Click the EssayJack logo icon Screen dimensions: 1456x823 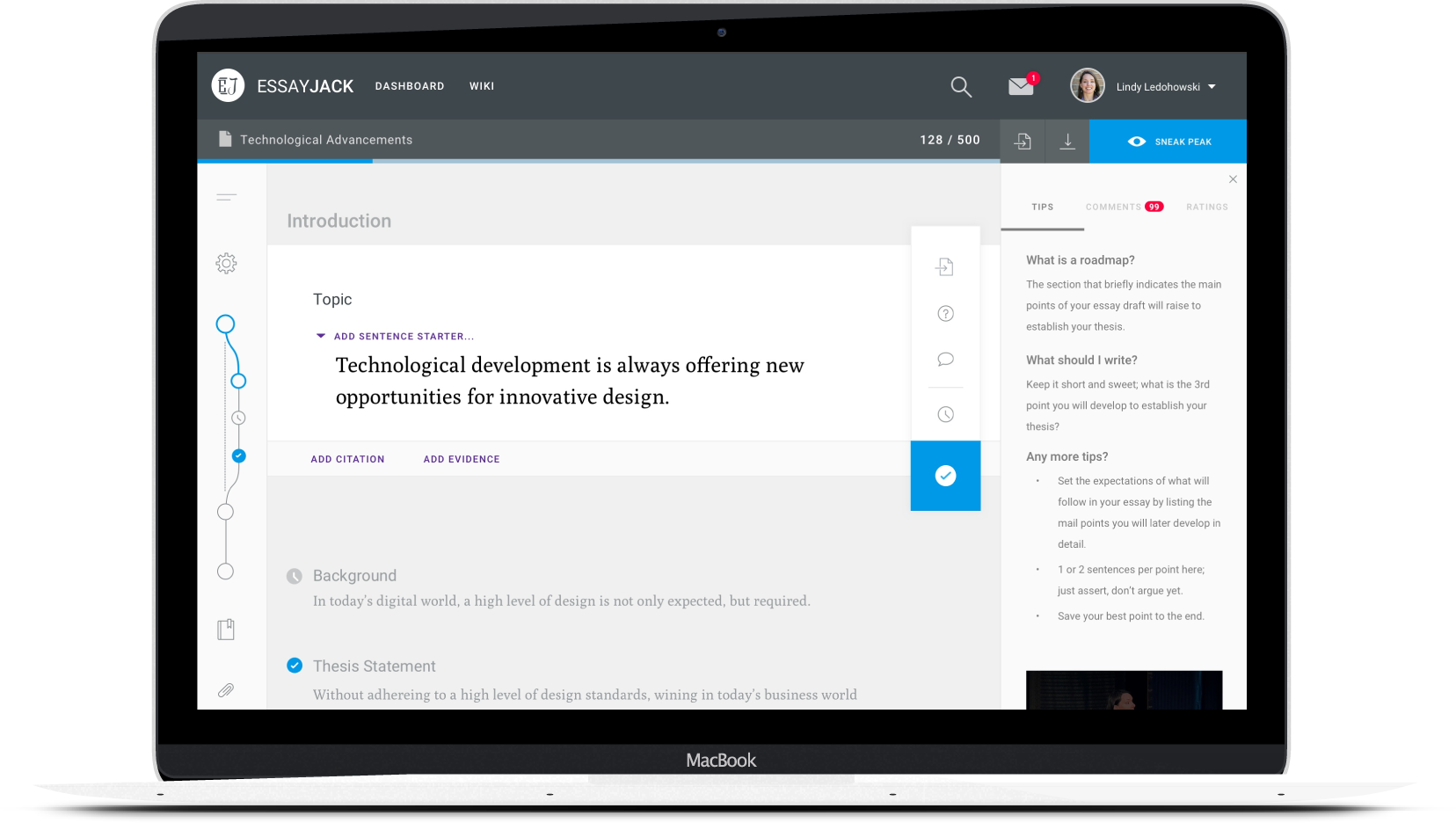click(228, 85)
